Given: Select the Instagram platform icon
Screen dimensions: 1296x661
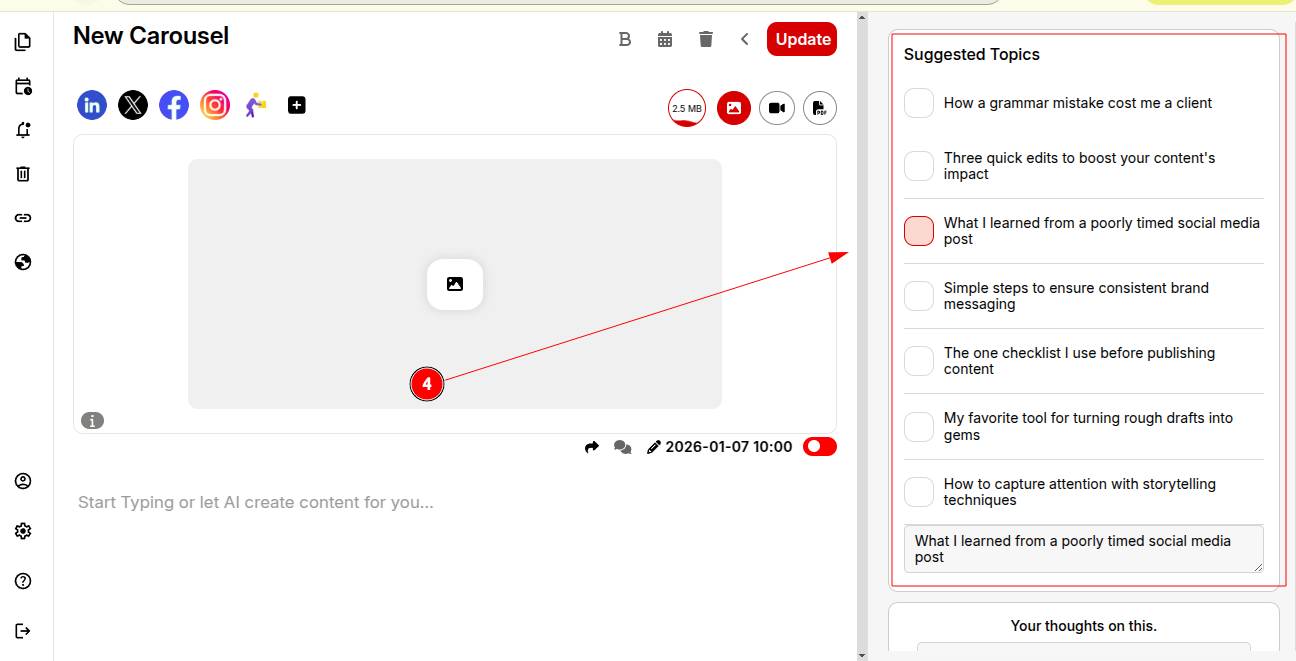Looking at the screenshot, I should click(215, 105).
